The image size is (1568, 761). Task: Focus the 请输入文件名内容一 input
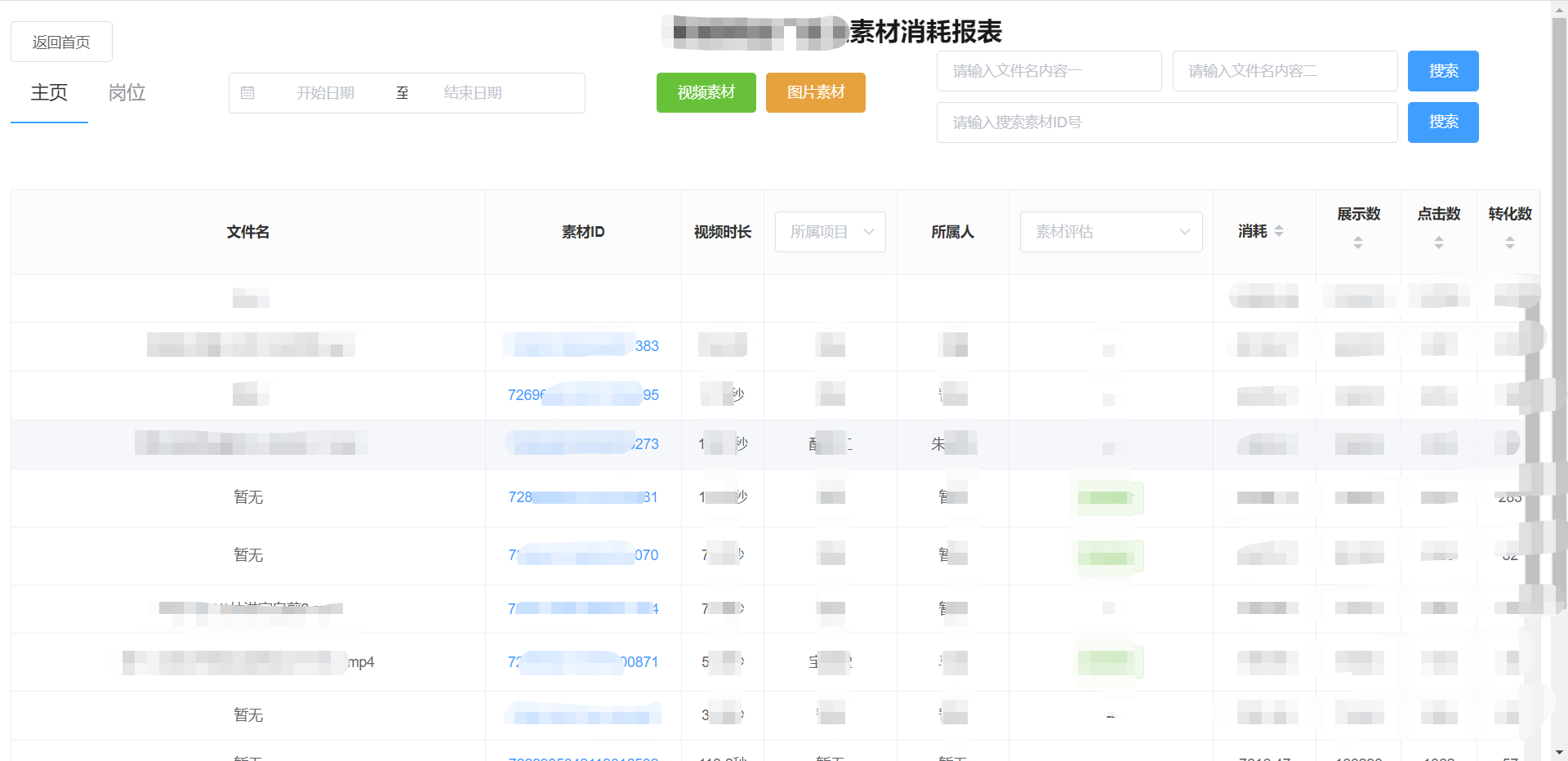(x=1049, y=71)
